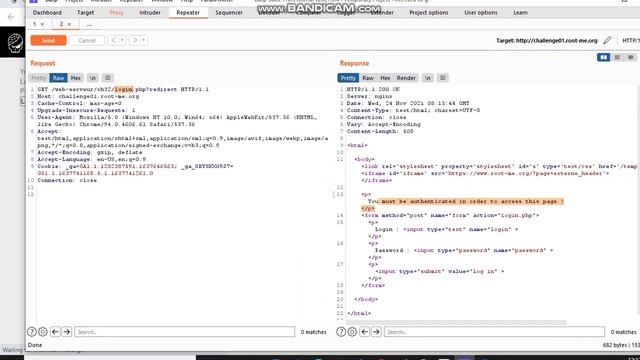This screenshot has height=360, width=640.
Task: Switch to top-bottom layout view
Action: pos(617,57)
